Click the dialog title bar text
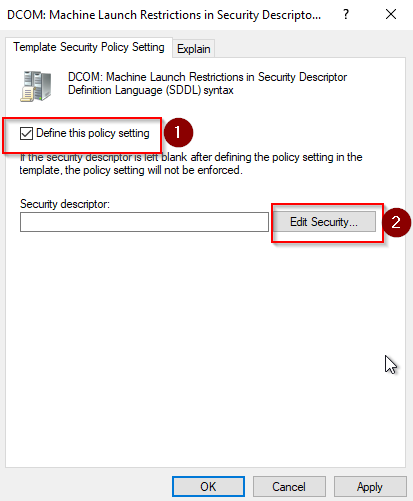This screenshot has height=501, width=413. point(164,15)
